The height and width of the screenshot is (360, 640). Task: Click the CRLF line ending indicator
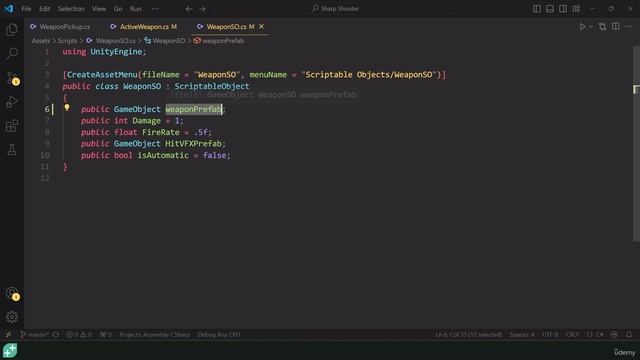(572, 334)
